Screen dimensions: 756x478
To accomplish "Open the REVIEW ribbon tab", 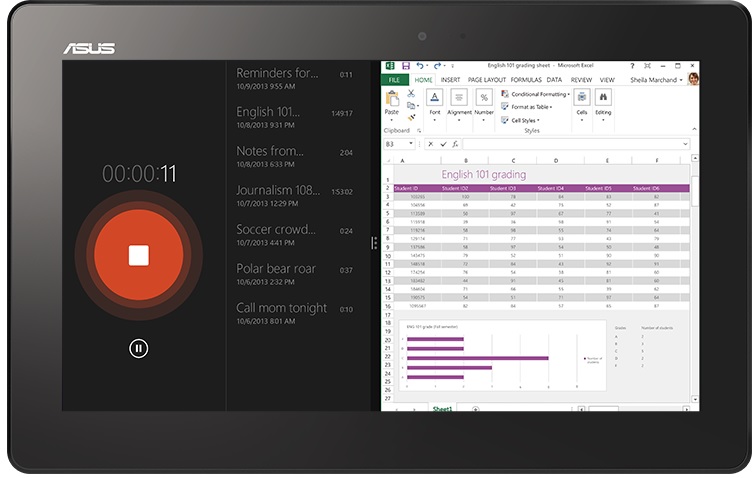I will 581,80.
